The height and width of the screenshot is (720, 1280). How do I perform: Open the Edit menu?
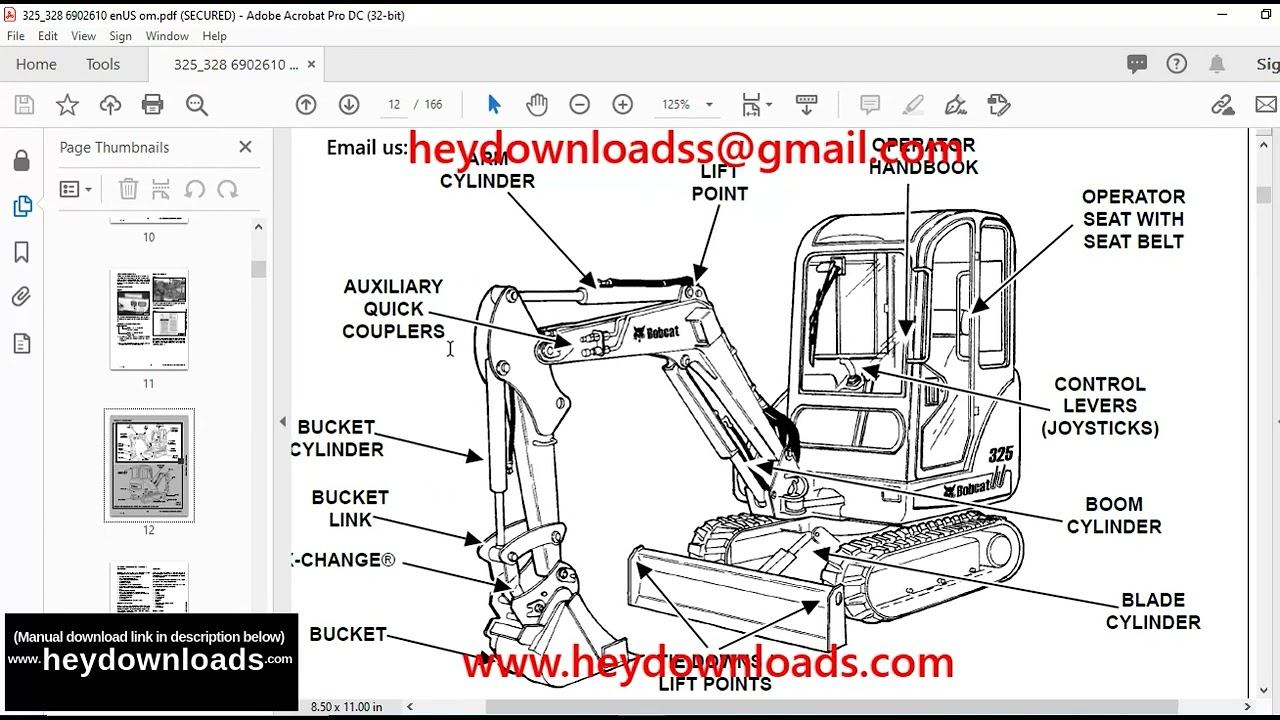coord(47,36)
